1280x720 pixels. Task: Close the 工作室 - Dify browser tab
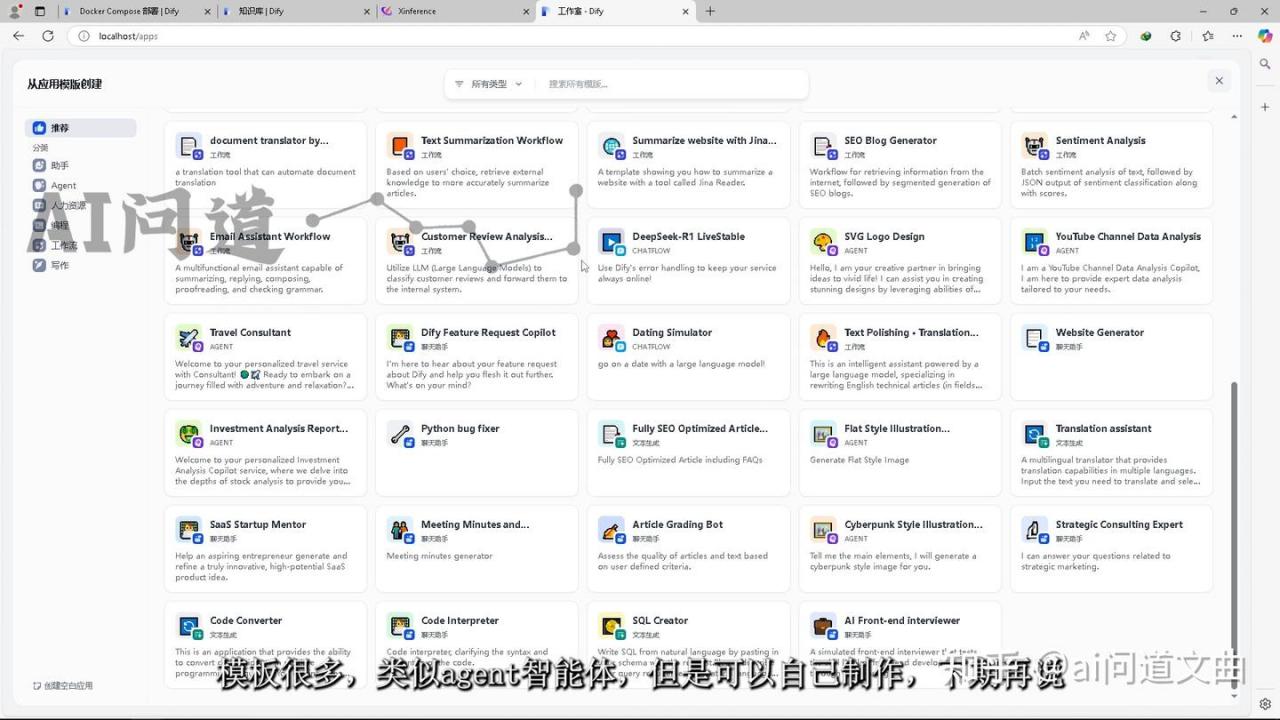tap(686, 11)
